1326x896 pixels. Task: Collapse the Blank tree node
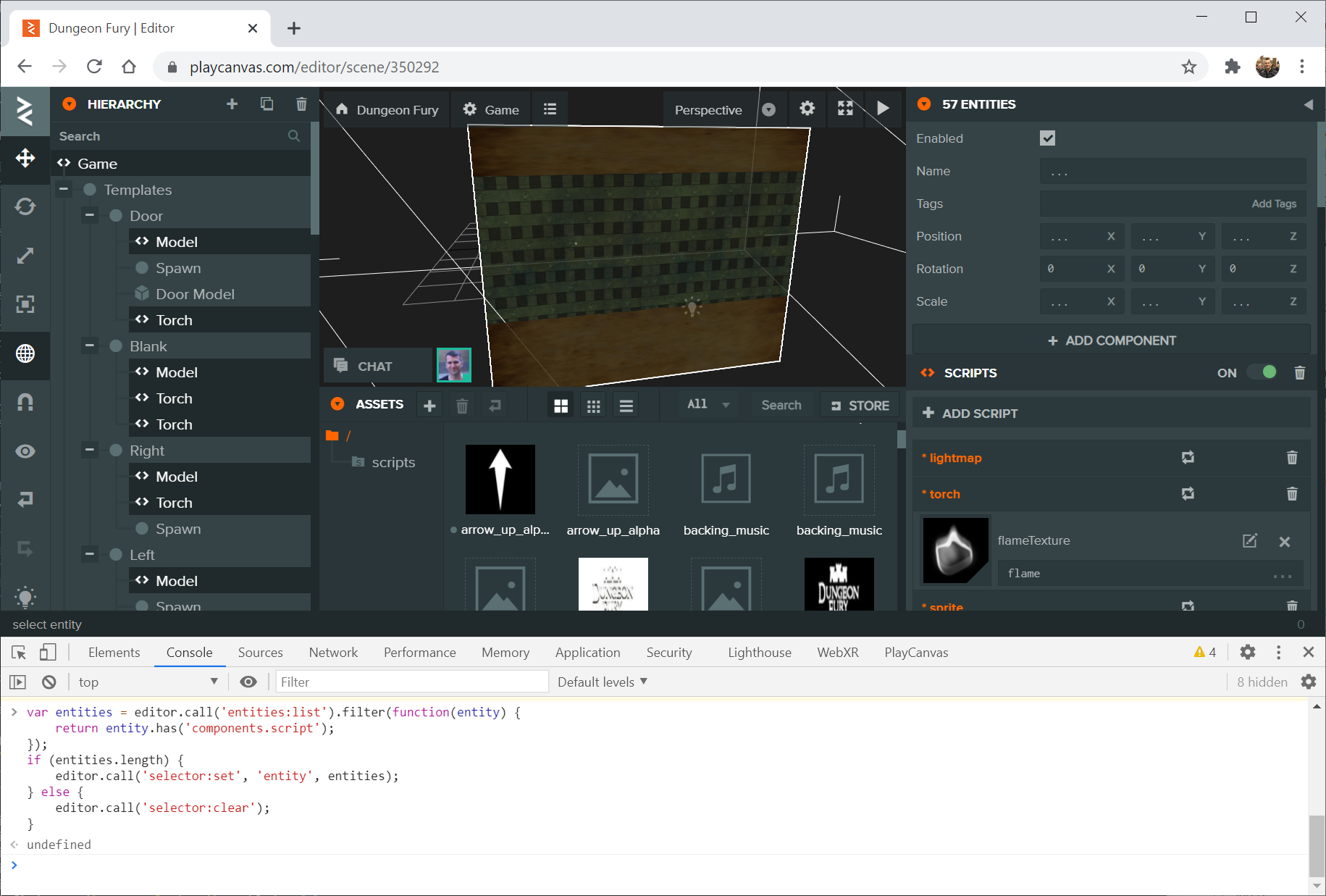tap(90, 346)
